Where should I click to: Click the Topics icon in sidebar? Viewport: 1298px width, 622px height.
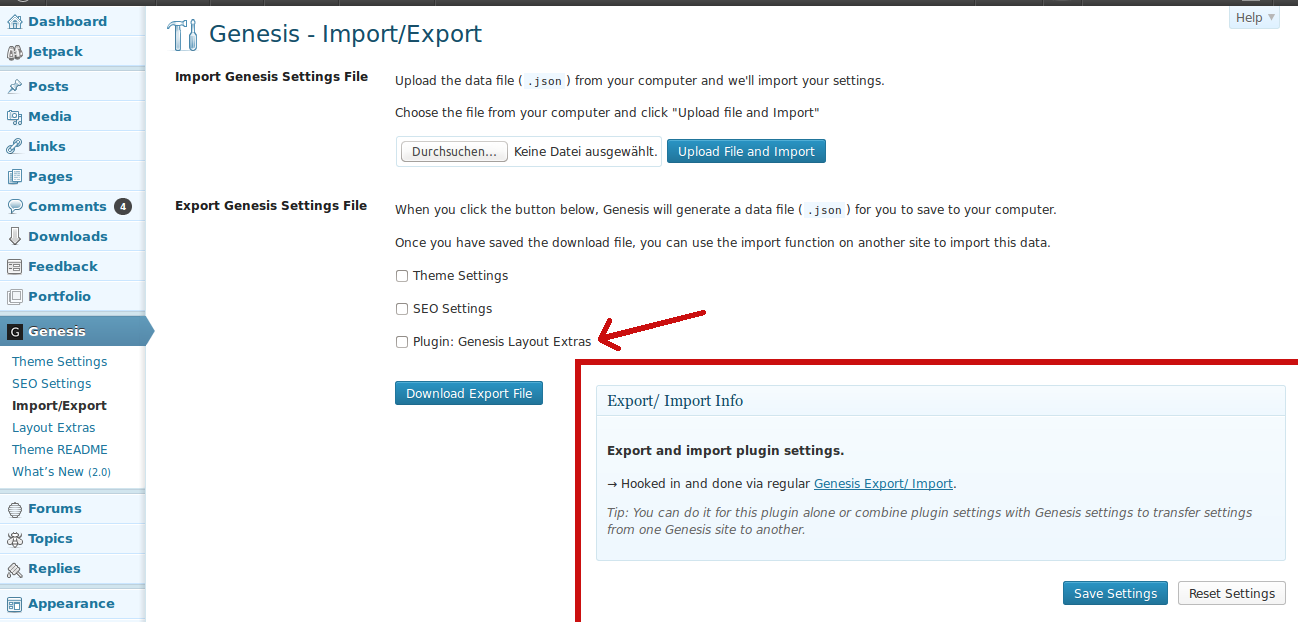click(x=14, y=538)
